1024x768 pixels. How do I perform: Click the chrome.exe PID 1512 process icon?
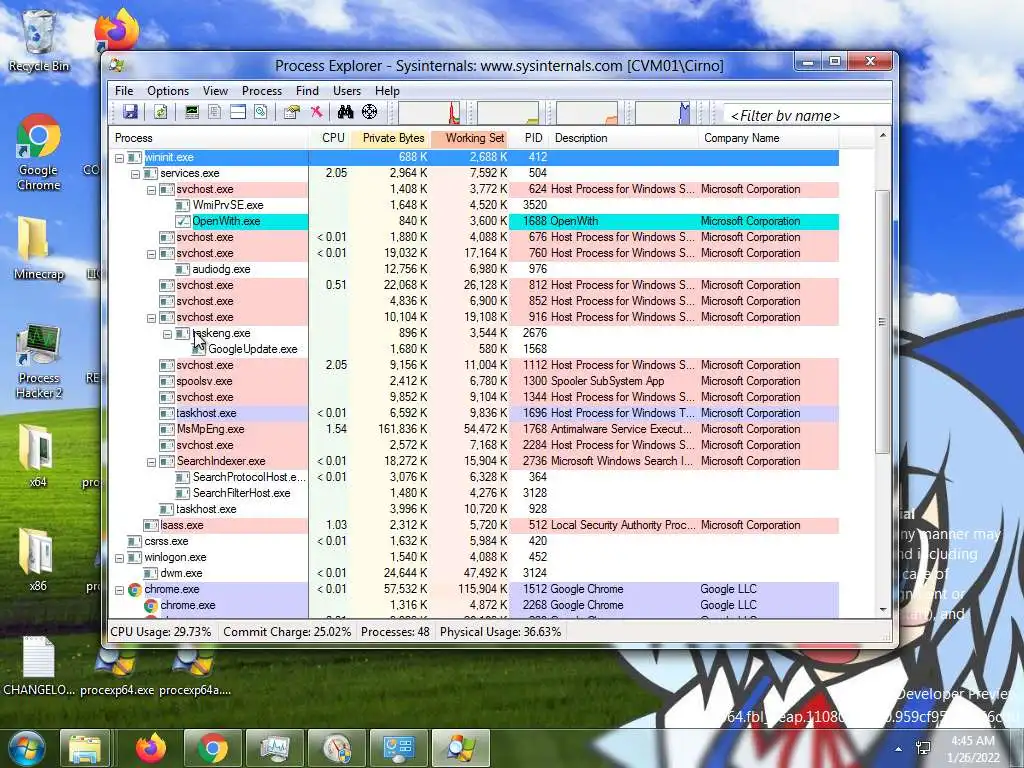135,590
